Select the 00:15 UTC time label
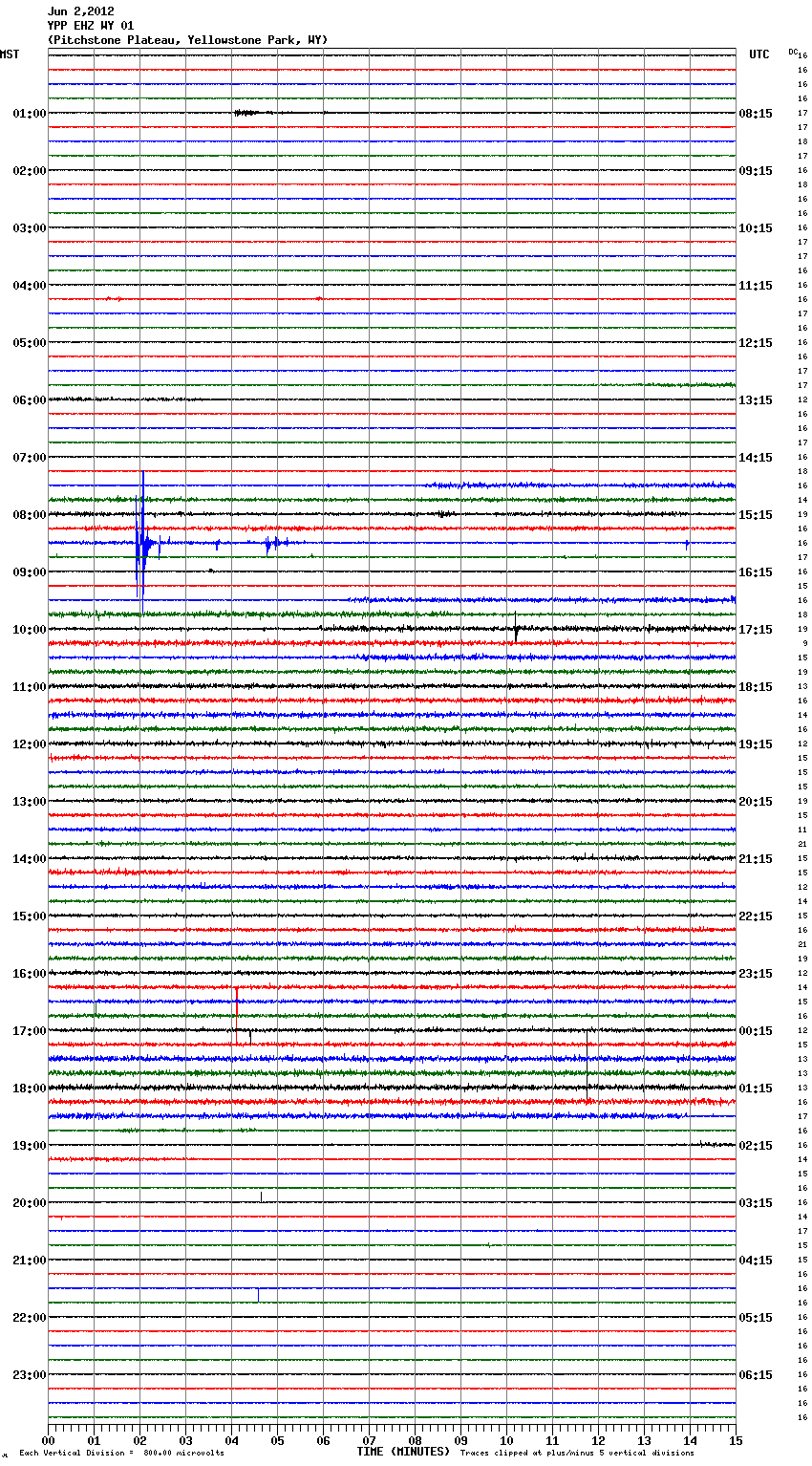 (756, 1031)
